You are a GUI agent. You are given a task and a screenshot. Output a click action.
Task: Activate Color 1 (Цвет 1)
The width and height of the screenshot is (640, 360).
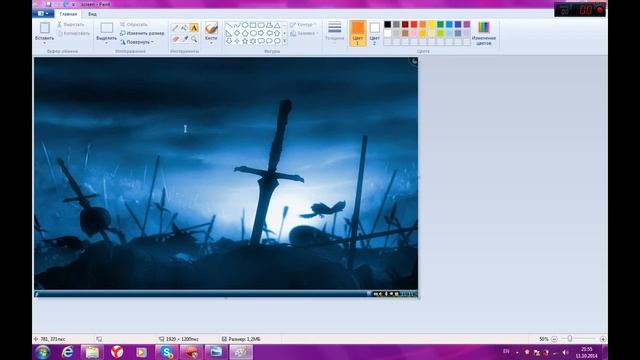(x=358, y=33)
